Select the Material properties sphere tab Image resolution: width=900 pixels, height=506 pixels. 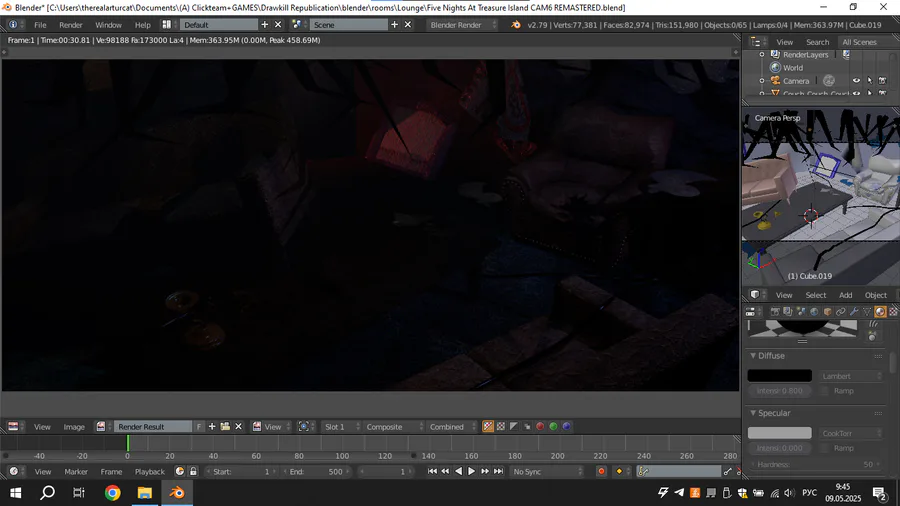coord(880,312)
